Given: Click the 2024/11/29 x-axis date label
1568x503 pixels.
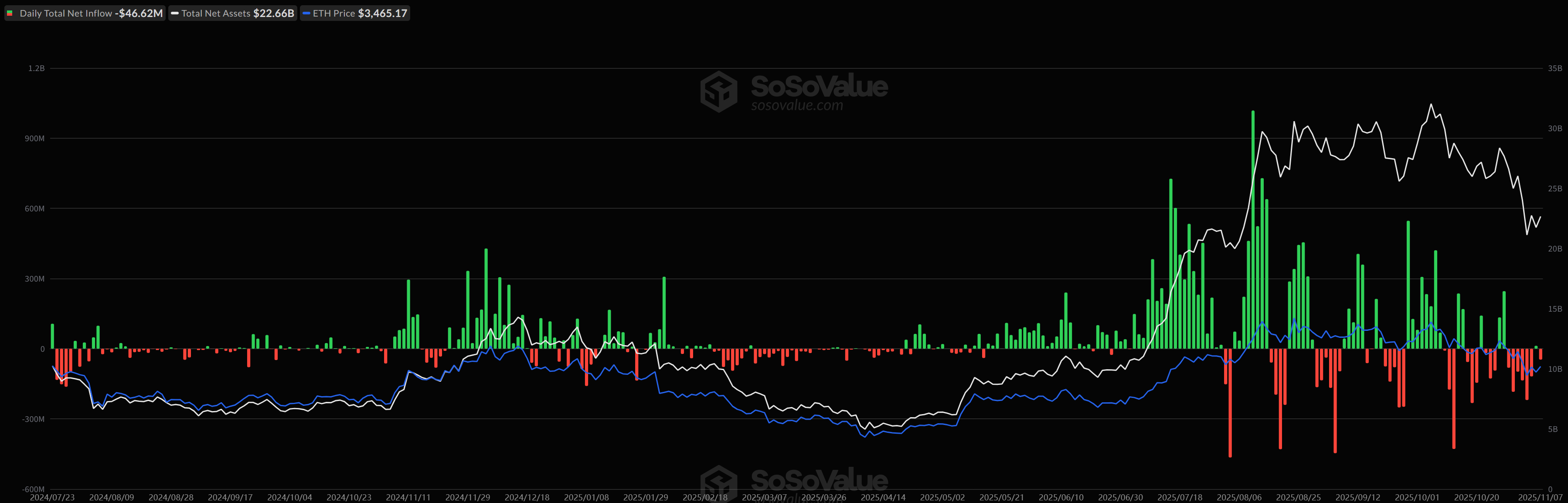Looking at the screenshot, I should [x=467, y=497].
